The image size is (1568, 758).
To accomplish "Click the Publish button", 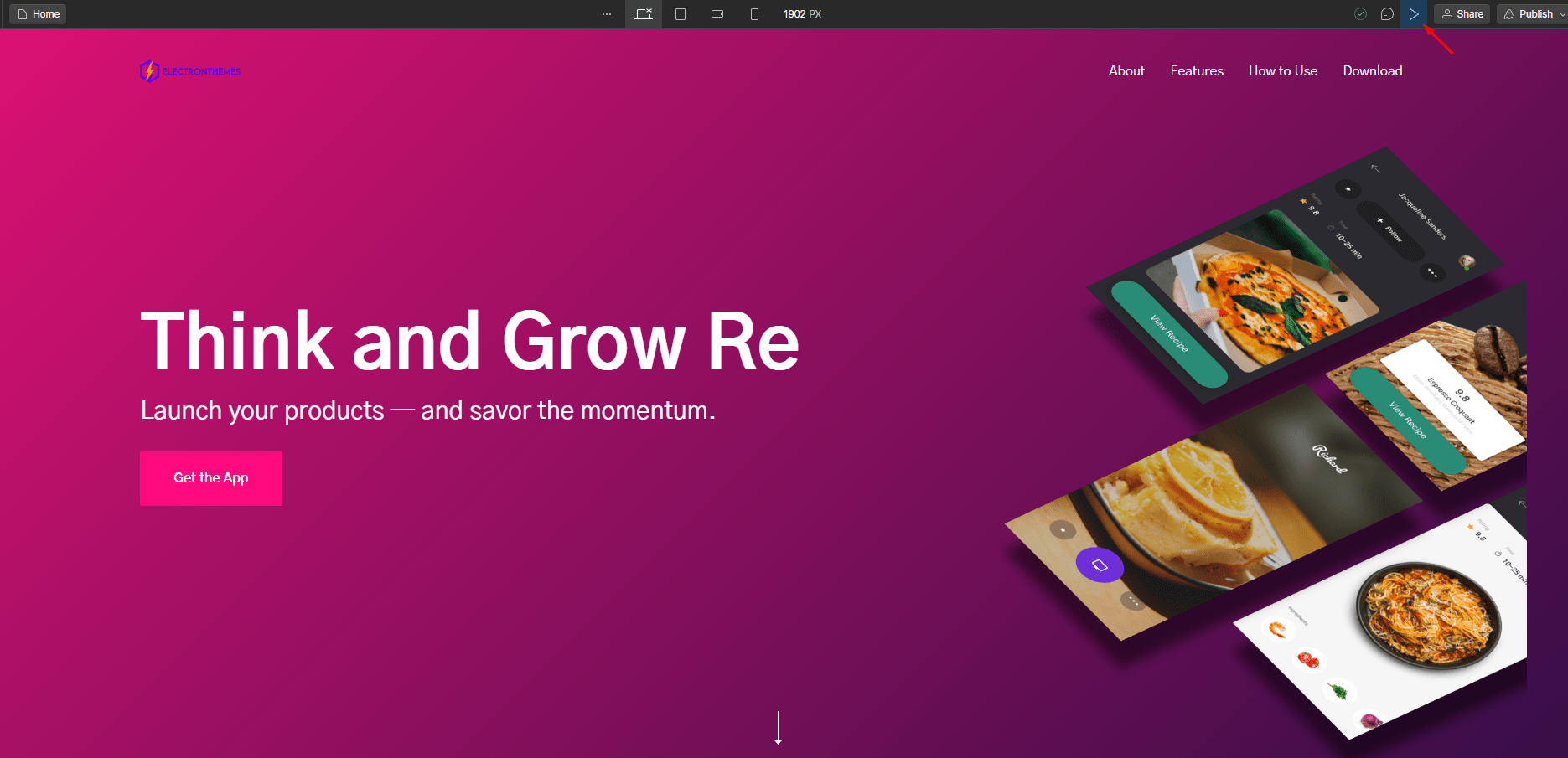I will (1528, 14).
